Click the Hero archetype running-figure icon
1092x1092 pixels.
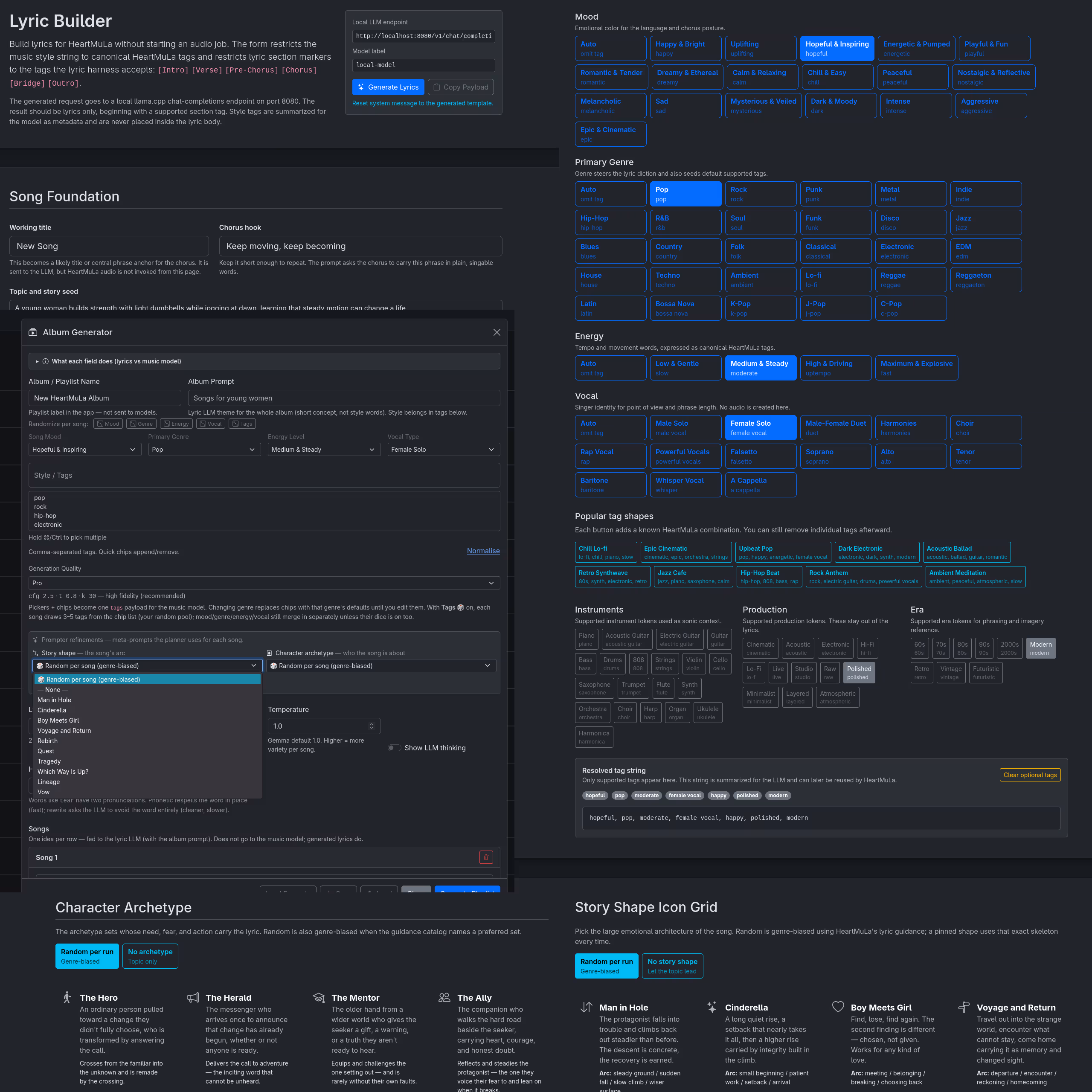[x=67, y=998]
